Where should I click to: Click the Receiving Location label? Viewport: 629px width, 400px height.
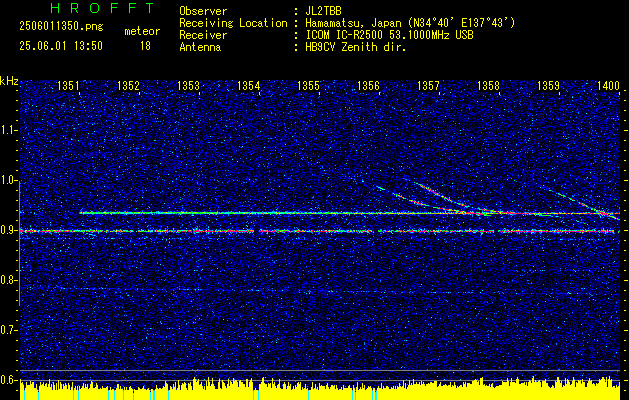233,23
